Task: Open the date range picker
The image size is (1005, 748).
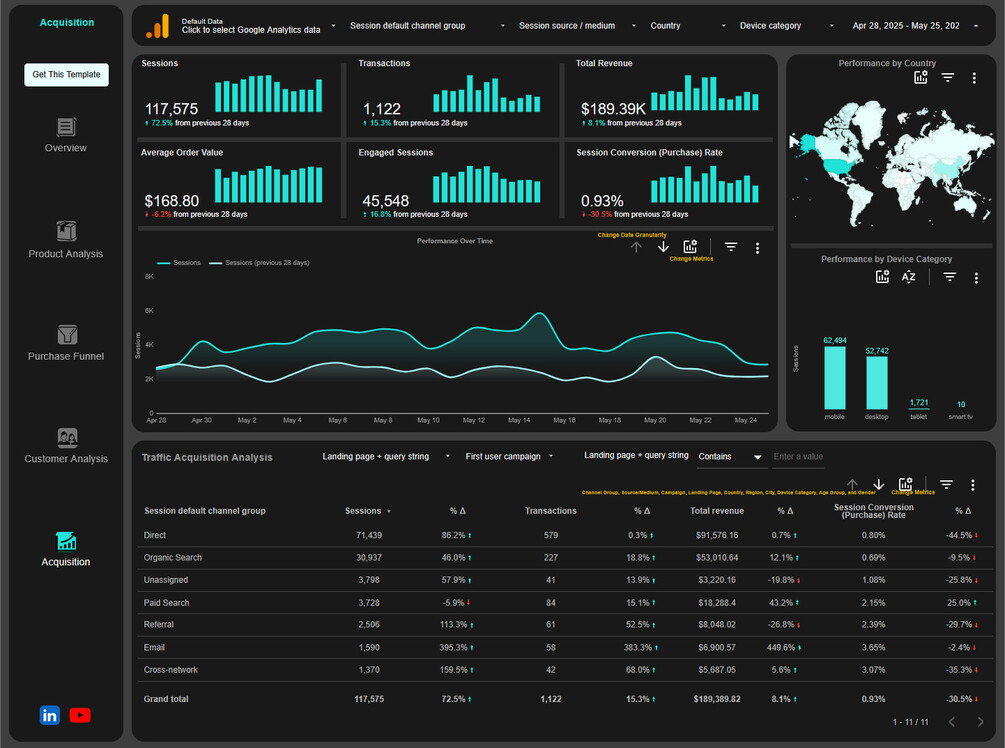Action: 915,26
